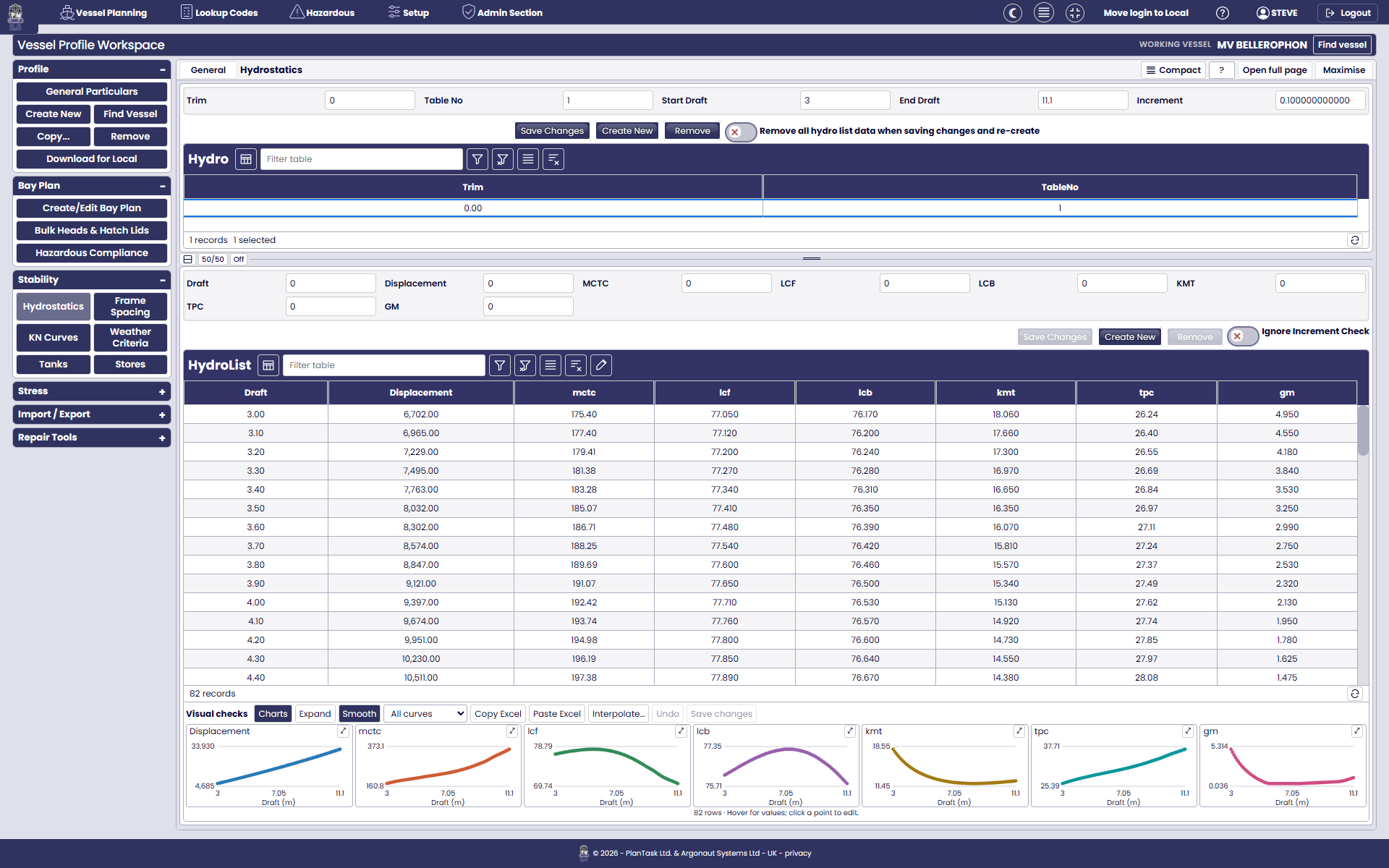Toggle the Charts visual check button

[x=273, y=714]
